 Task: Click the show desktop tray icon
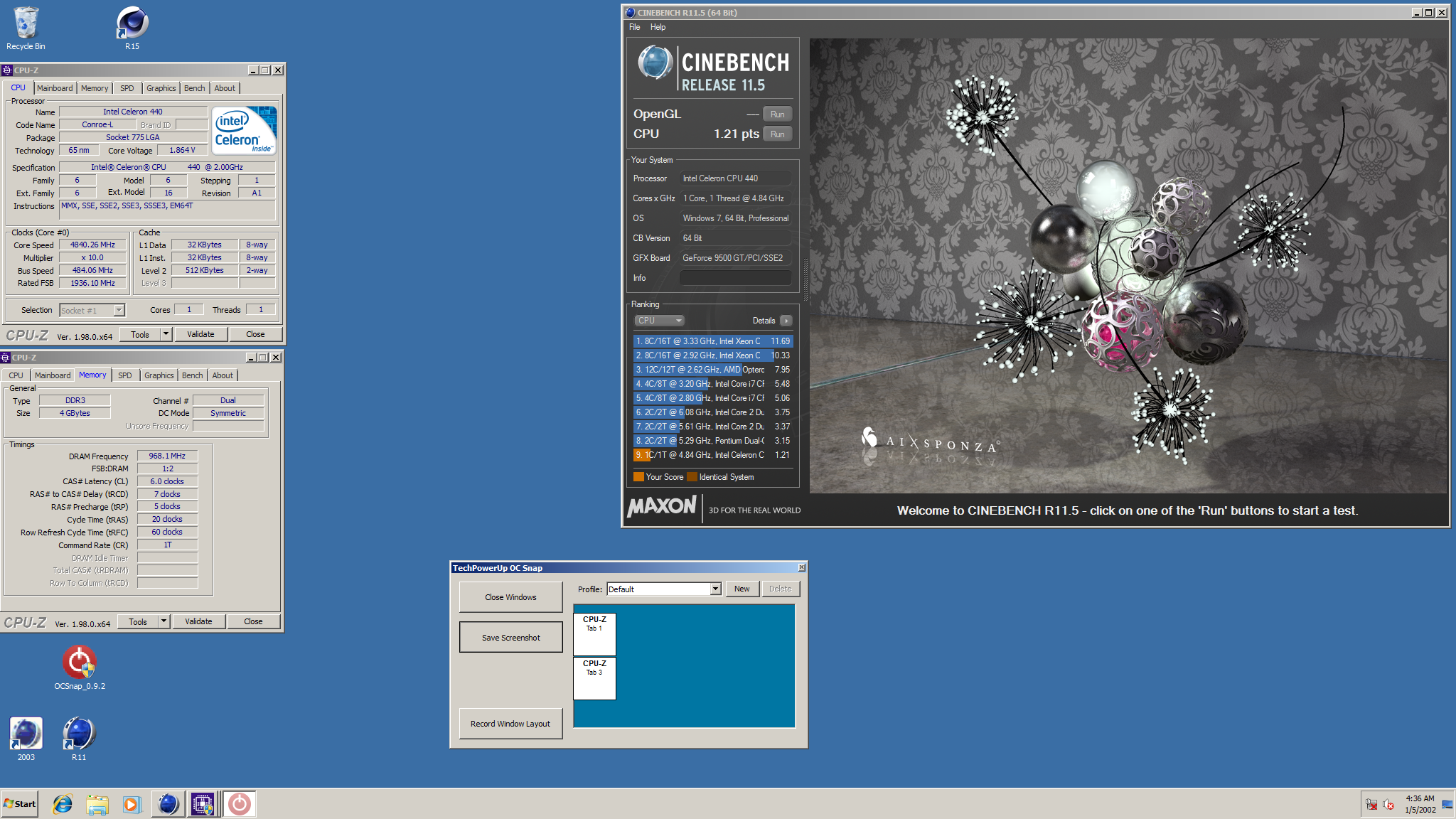coord(1447,805)
